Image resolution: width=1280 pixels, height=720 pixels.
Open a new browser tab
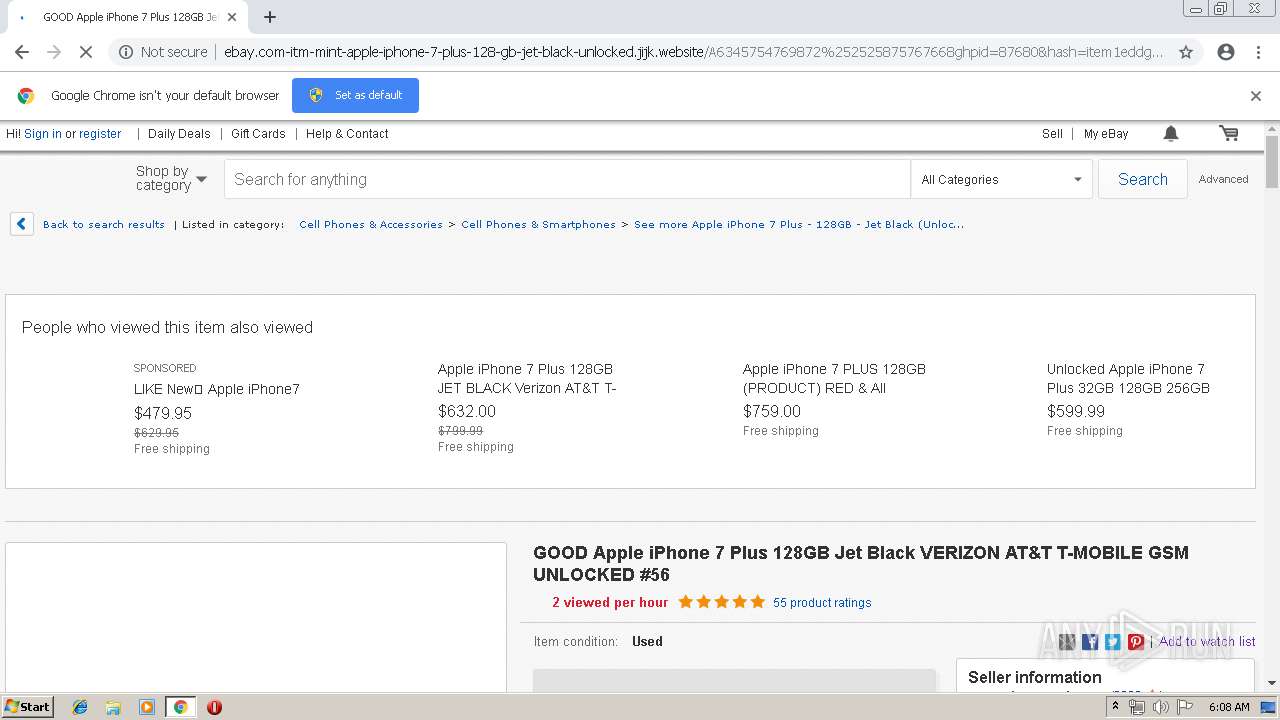pyautogui.click(x=270, y=17)
